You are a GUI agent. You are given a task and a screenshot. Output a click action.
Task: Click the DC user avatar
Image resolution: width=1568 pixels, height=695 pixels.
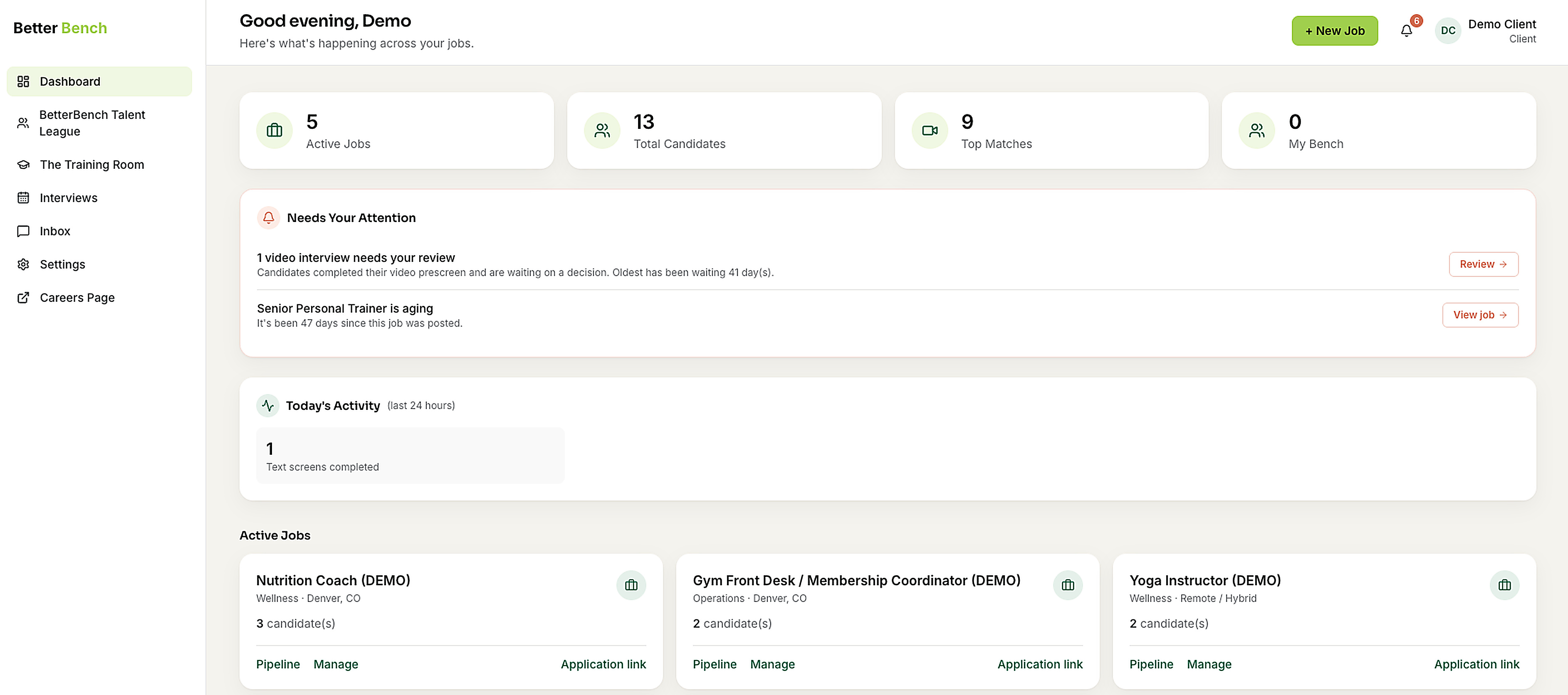(x=1447, y=30)
